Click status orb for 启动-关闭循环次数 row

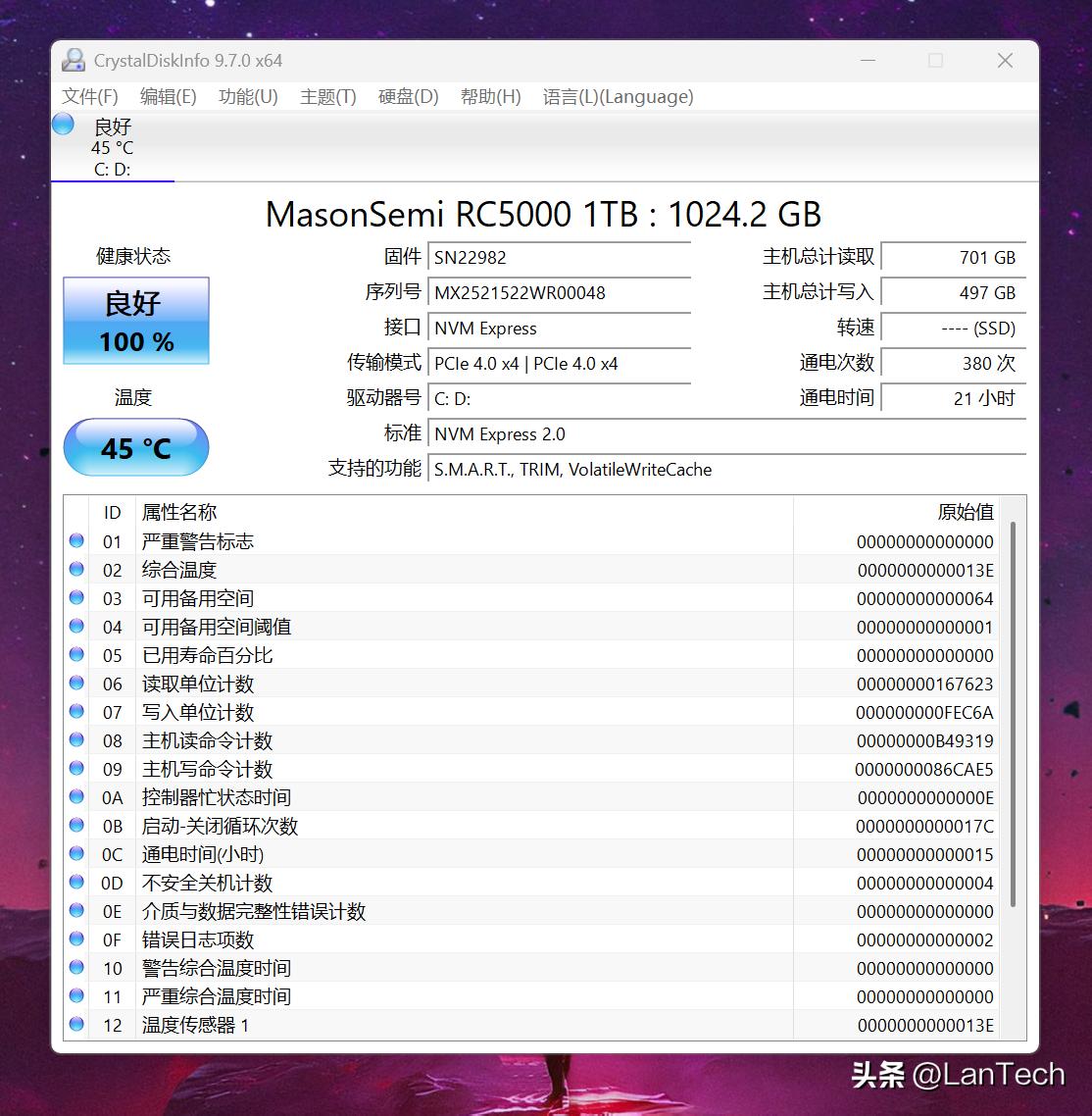tap(76, 826)
